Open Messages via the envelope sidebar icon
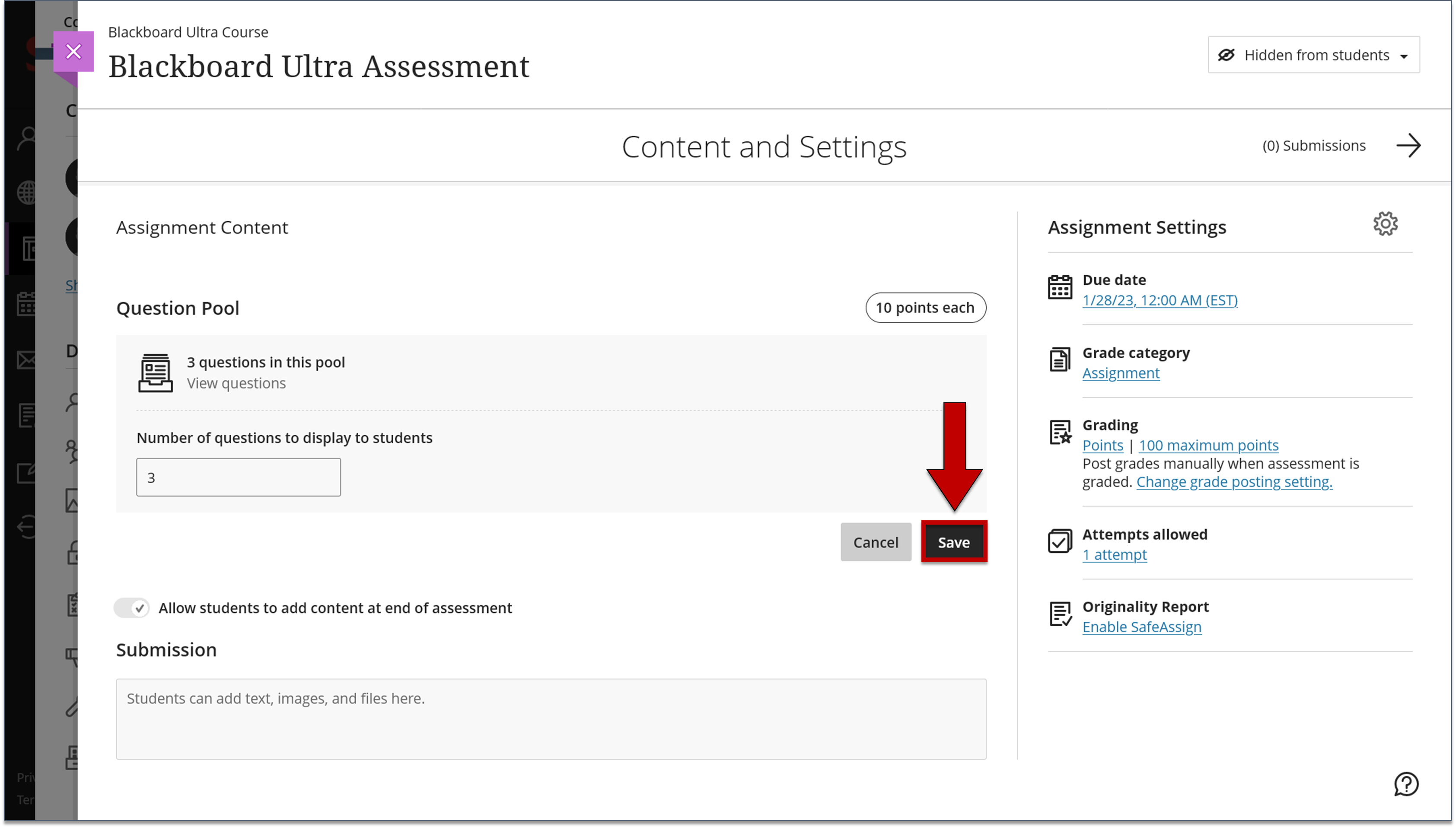This screenshot has width=1456, height=828. (x=25, y=360)
